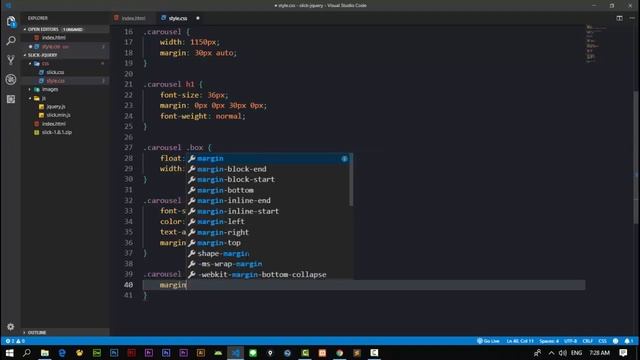Collapse the SLICK-JQUERY project section

tap(64, 55)
